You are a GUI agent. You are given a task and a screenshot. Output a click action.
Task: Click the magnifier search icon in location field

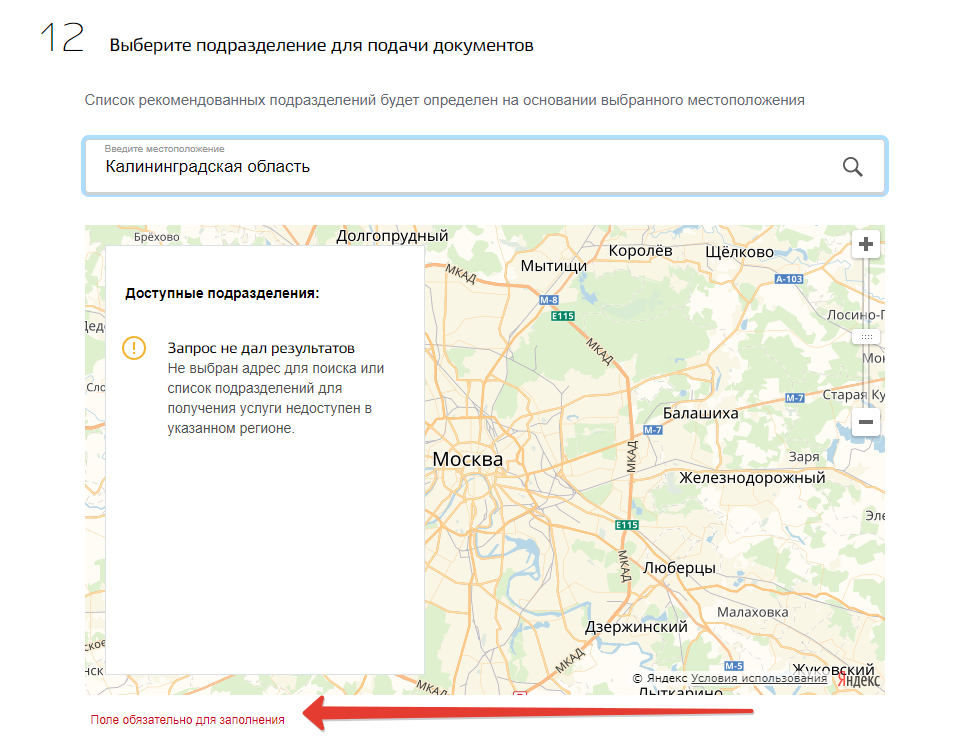coord(852,167)
